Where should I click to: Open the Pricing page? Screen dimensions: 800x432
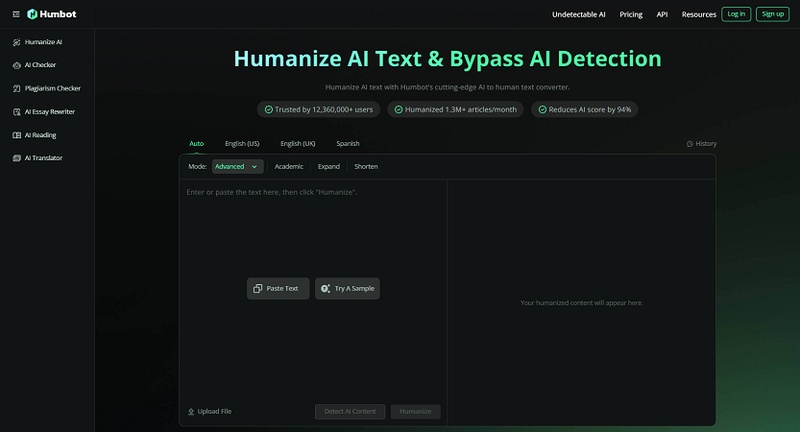point(631,14)
